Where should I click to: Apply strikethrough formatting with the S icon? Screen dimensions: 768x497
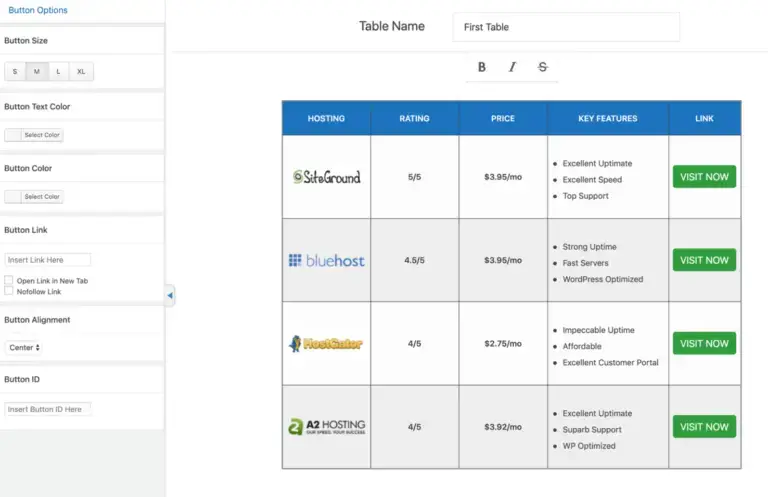[542, 67]
